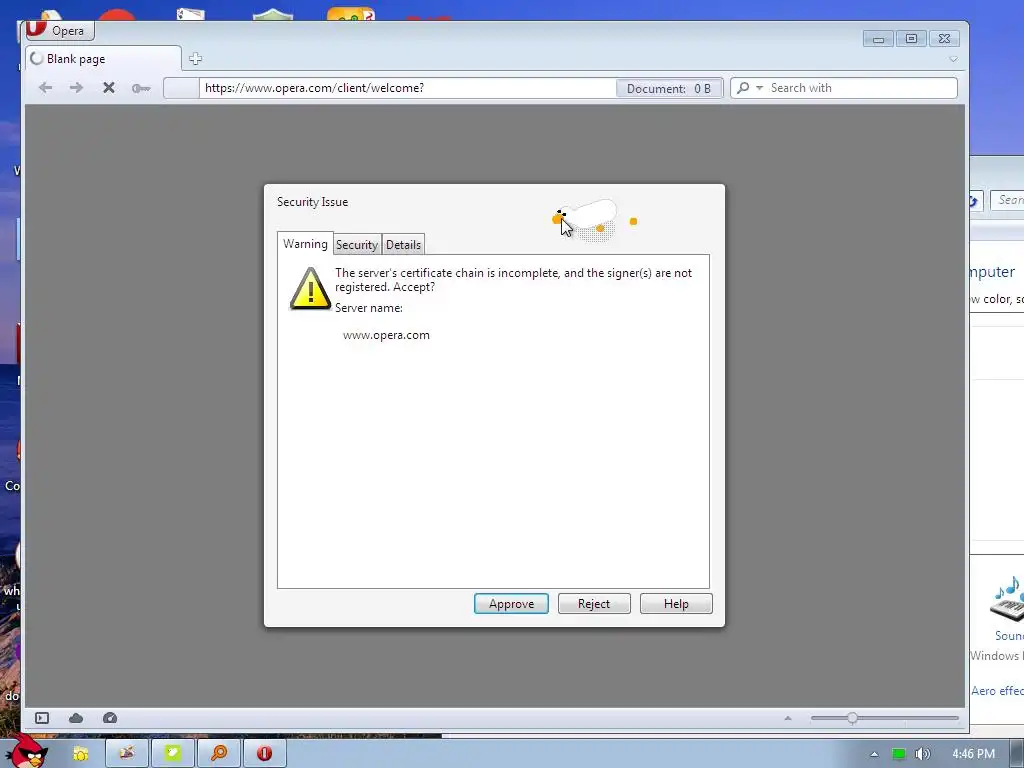The height and width of the screenshot is (768, 1024).
Task: Click the Document 0 B progress indicator
Action: [669, 88]
